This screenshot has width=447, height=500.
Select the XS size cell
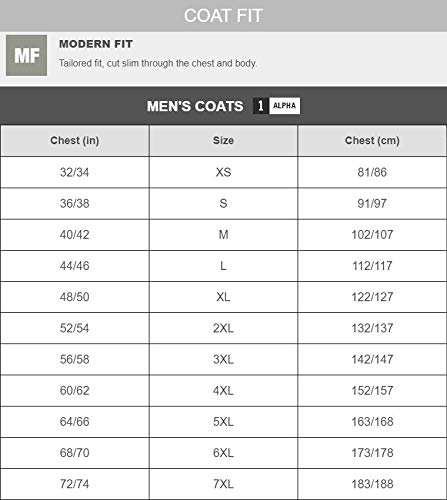tap(223, 172)
